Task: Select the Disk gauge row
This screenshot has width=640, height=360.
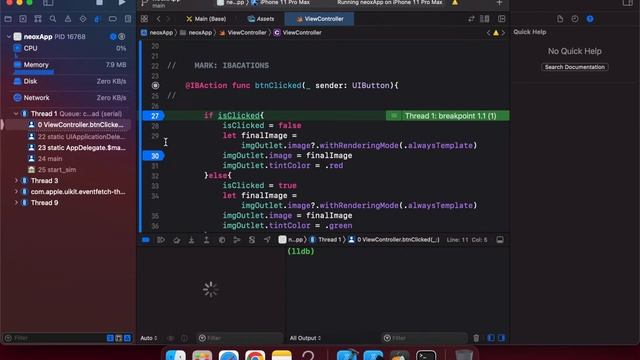Action: tap(69, 81)
